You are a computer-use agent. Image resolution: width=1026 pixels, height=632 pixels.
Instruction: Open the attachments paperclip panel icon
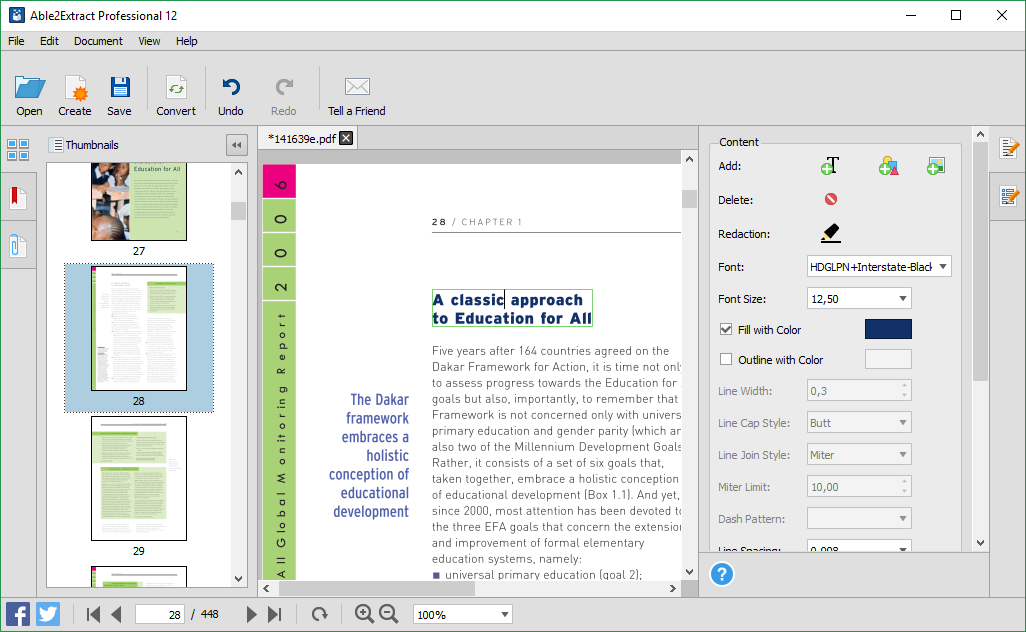click(x=18, y=246)
